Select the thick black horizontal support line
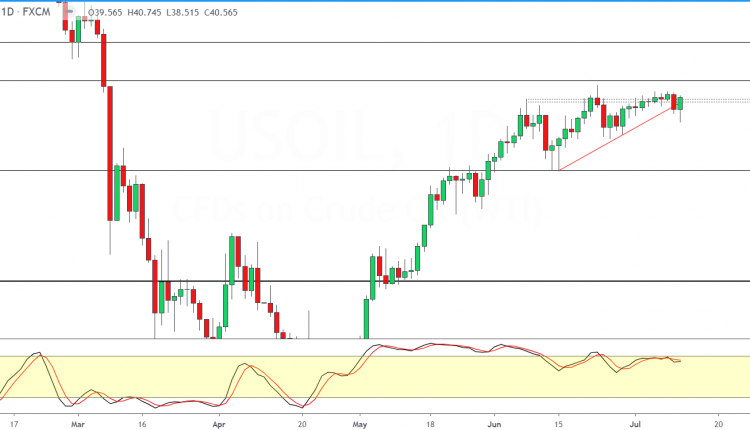750x430 pixels. click(375, 281)
